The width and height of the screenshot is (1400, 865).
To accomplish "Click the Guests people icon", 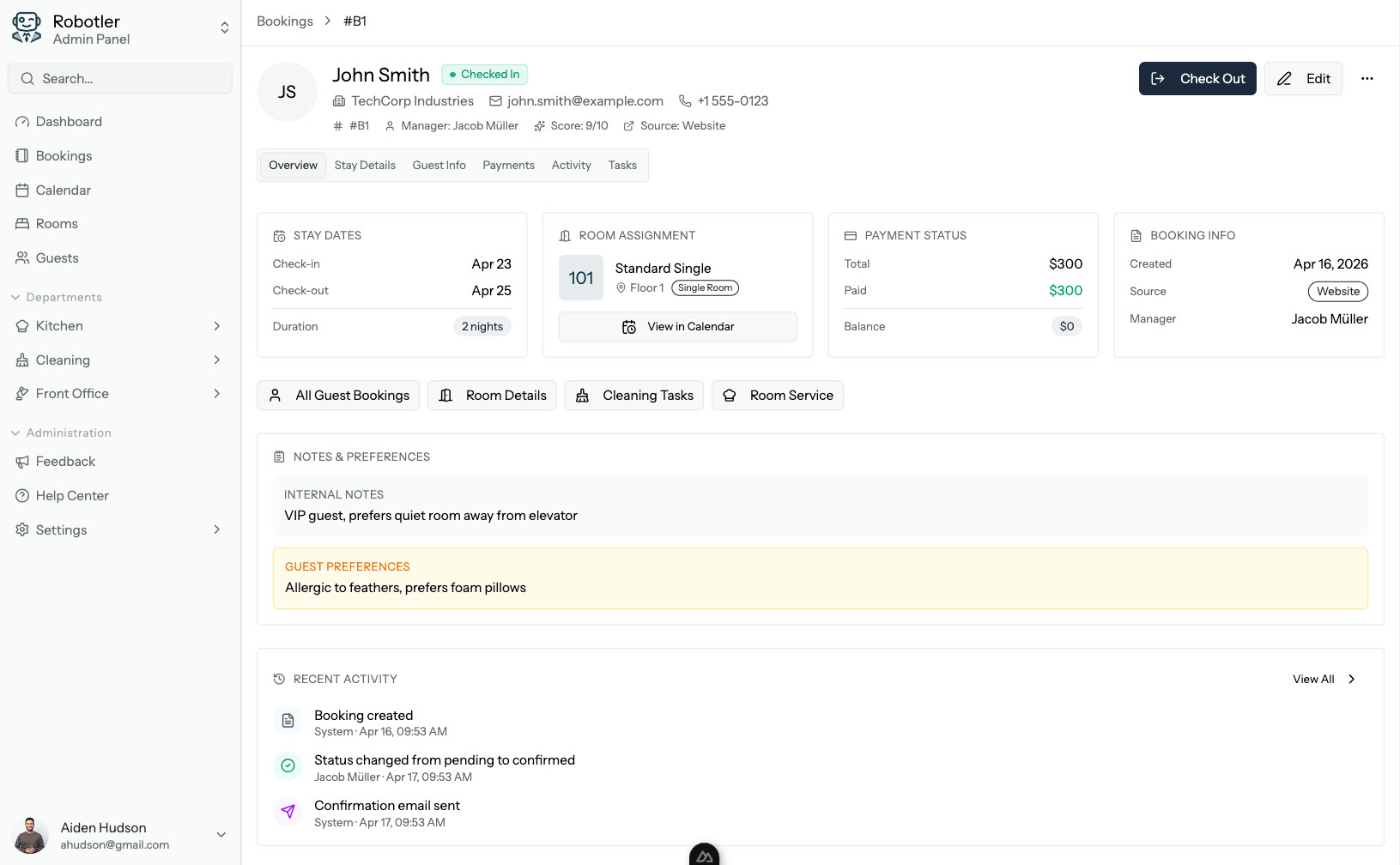I will [22, 257].
